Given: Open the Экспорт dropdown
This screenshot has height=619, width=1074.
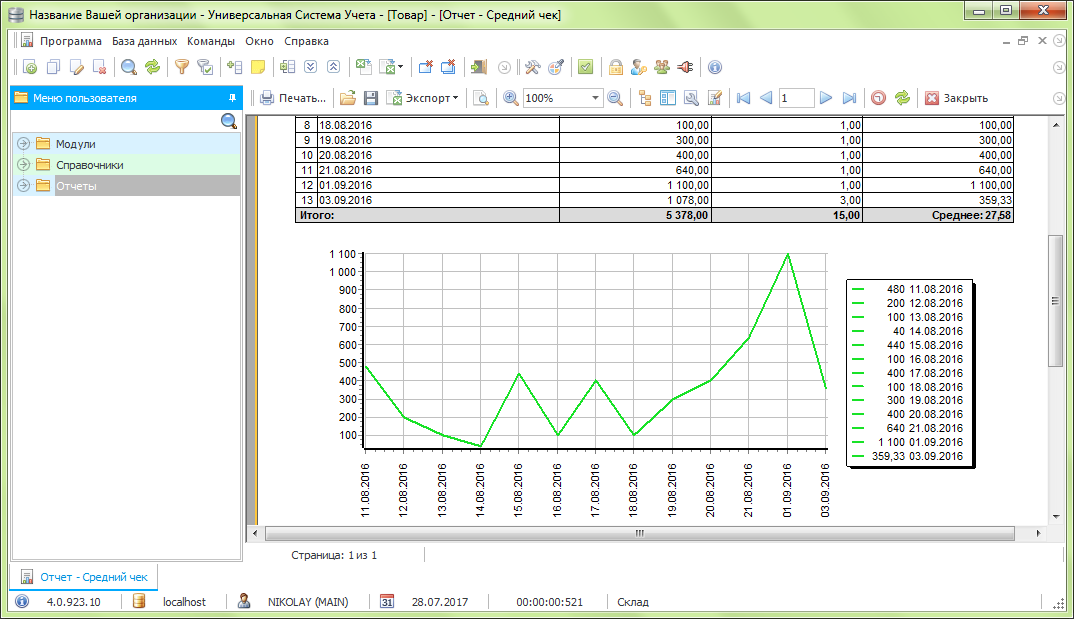Looking at the screenshot, I should 430,98.
